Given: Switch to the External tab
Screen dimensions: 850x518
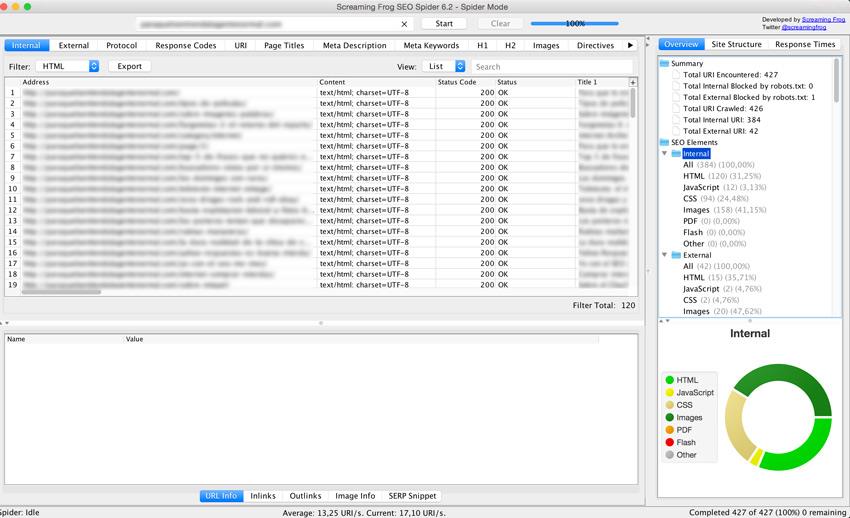Looking at the screenshot, I should tap(74, 46).
